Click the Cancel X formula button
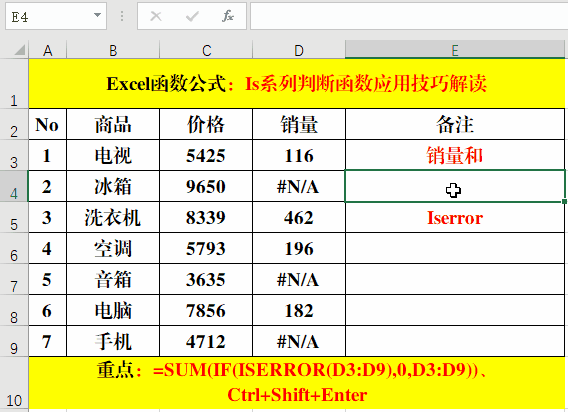Screen dimensions: 568x412 pos(156,16)
